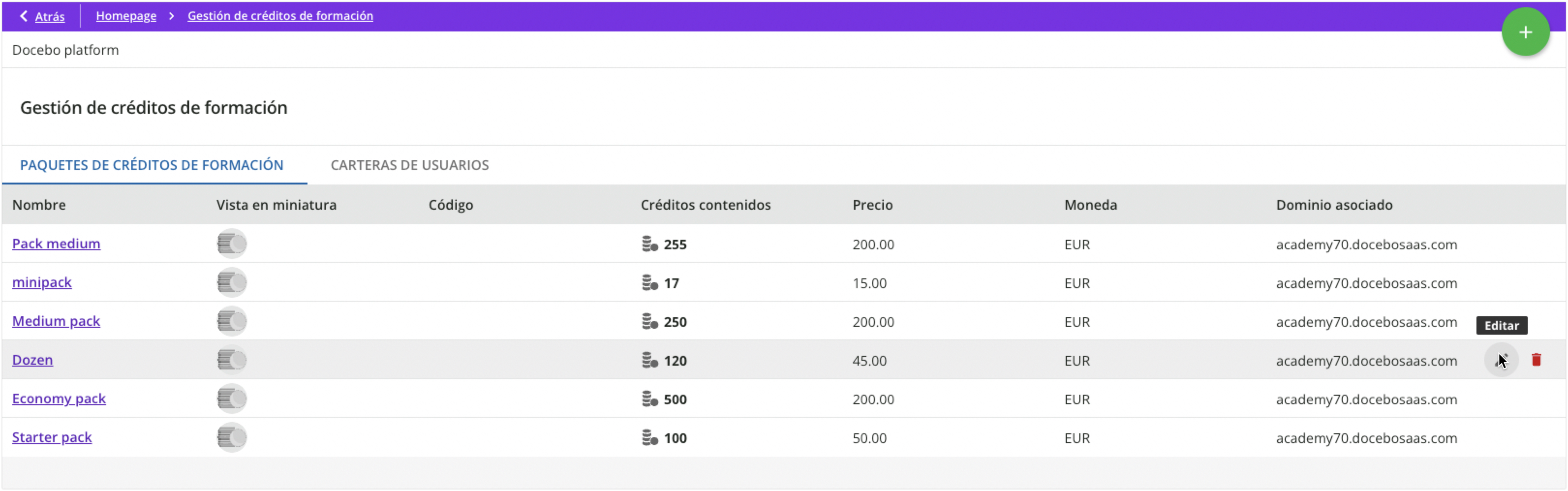Click the Editar pencil icon for Dozen
Screen dimensions: 1568x491
click(1502, 360)
